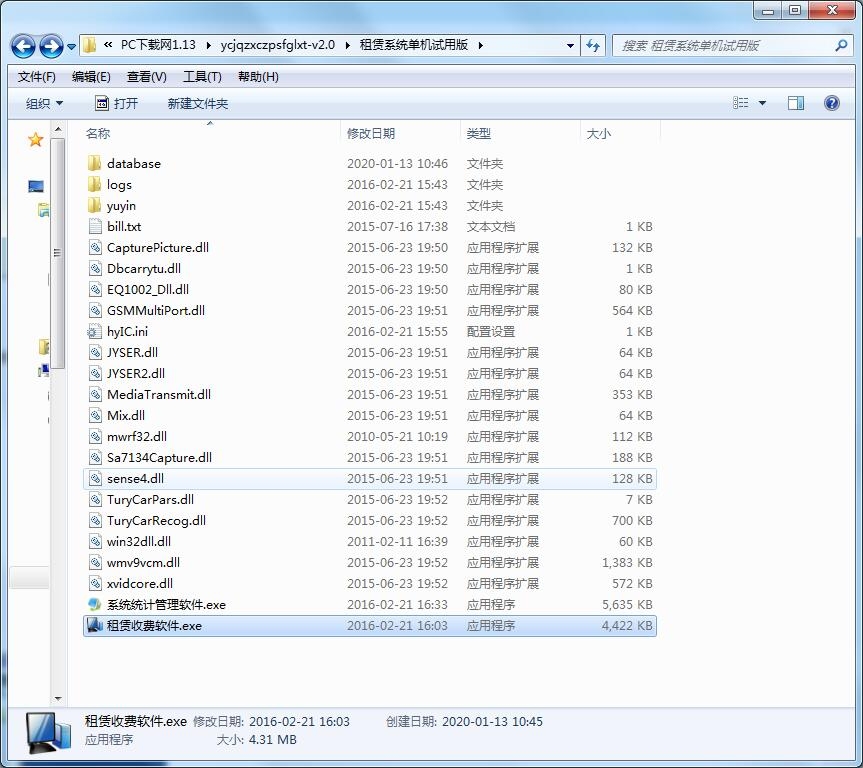Open the view options dropdown arrow
863x768 pixels.
762,103
